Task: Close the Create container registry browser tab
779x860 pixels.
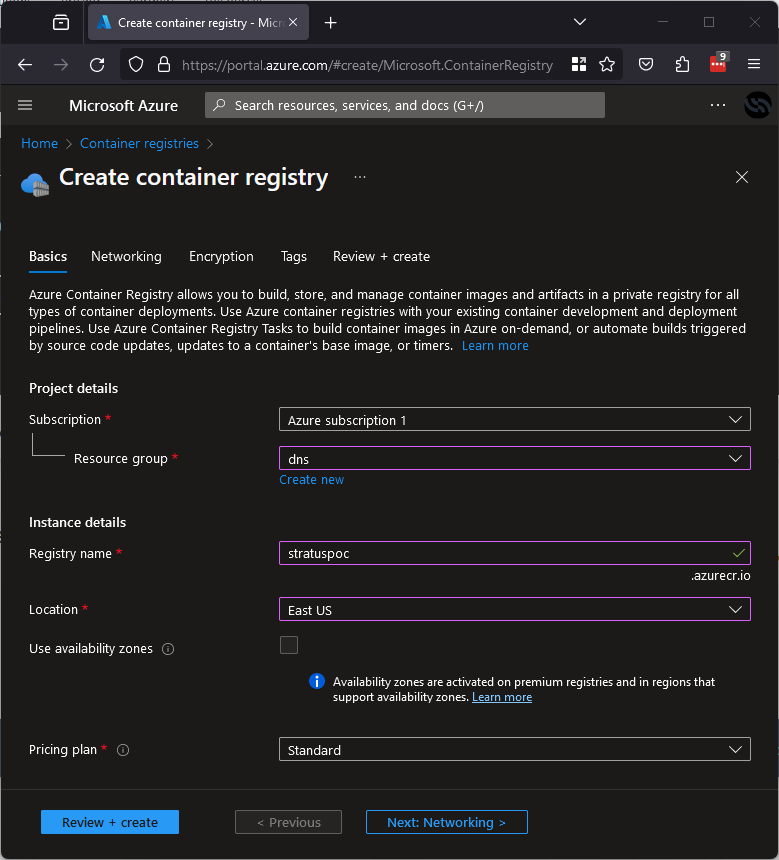Action: [293, 22]
